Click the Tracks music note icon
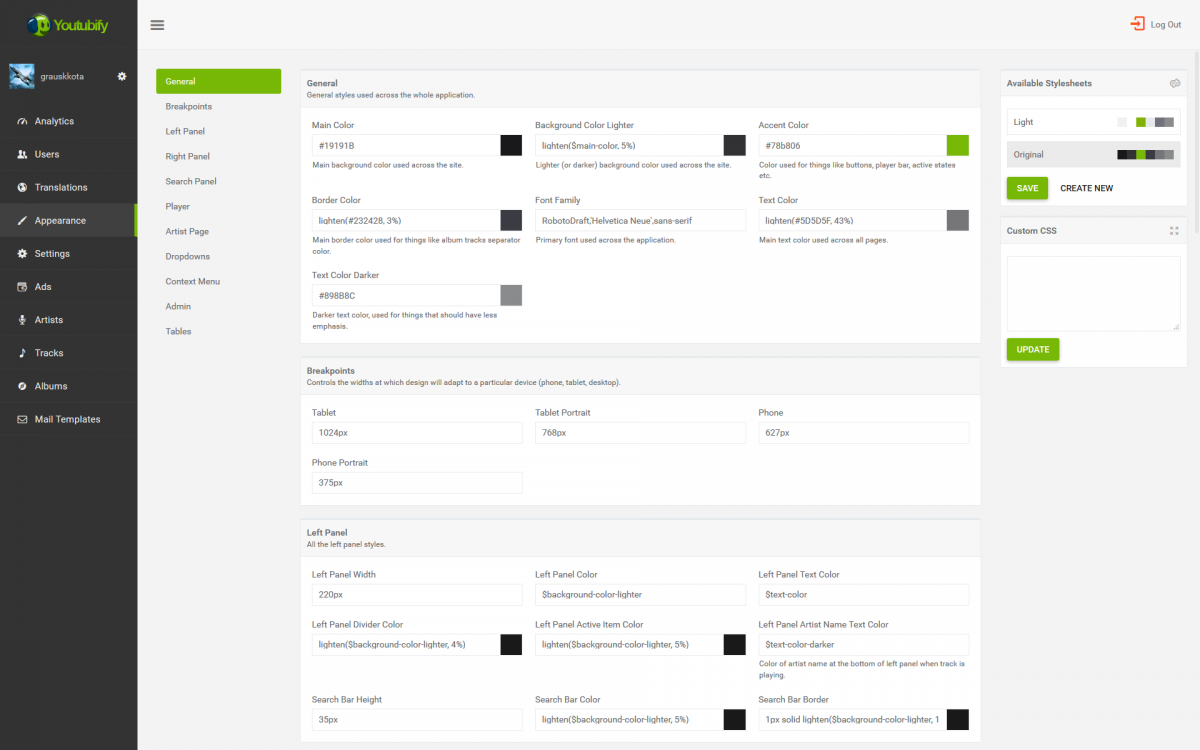This screenshot has width=1200, height=750. (23, 353)
